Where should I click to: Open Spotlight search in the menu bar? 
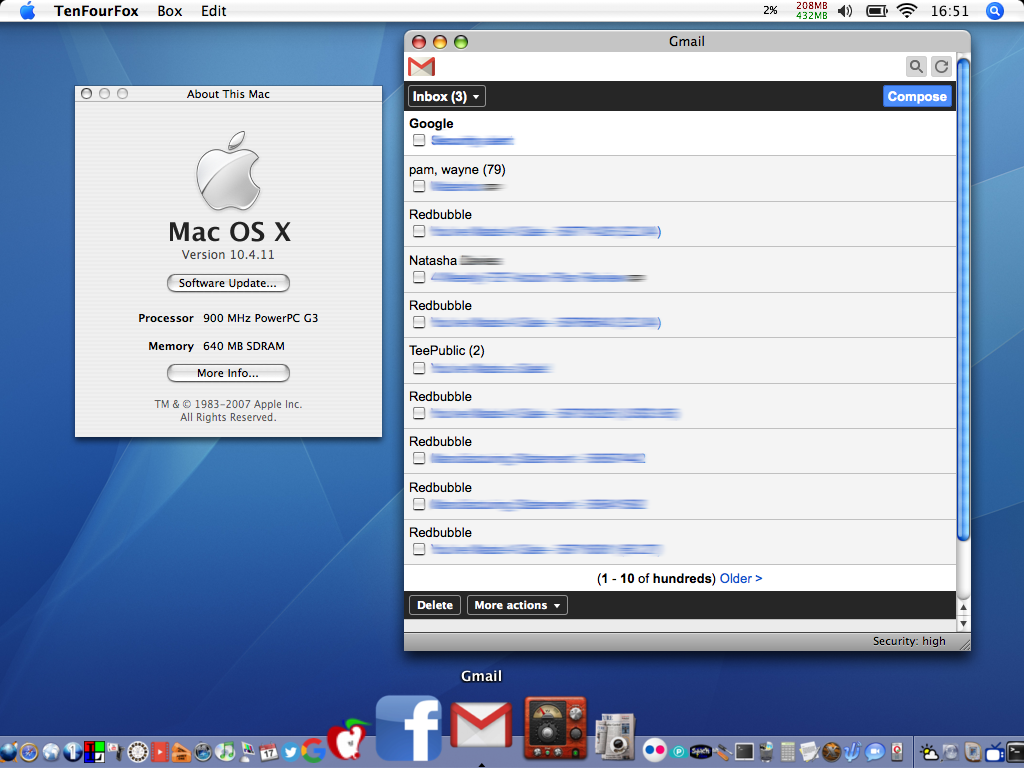click(x=994, y=11)
